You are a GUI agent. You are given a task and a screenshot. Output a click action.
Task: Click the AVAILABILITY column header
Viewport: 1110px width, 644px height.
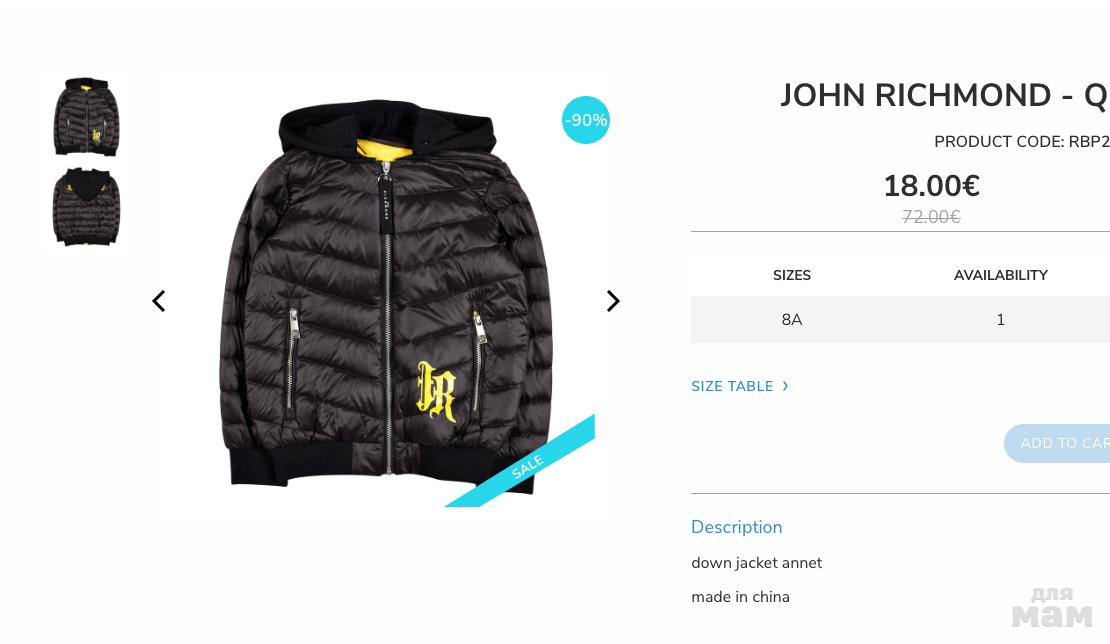pyautogui.click(x=1000, y=275)
